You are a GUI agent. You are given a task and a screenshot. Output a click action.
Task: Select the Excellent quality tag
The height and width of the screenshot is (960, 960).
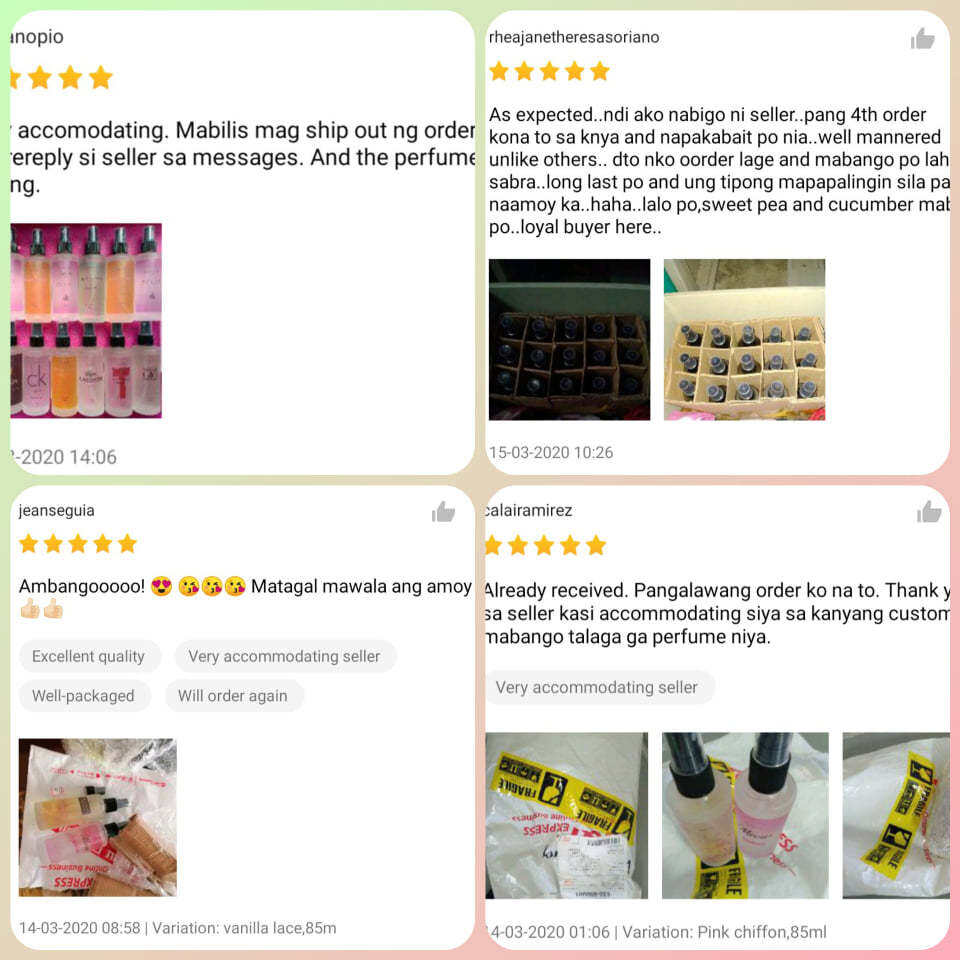pos(89,656)
